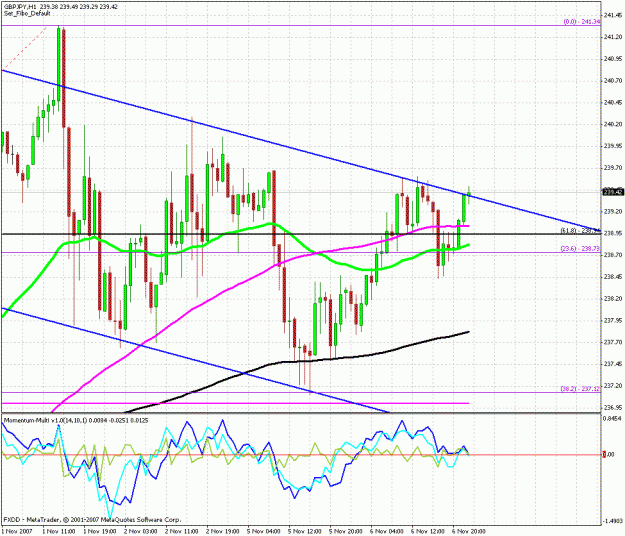Click the 1 Nov 11:00 time label
This screenshot has width=625, height=536.
(x=59, y=531)
